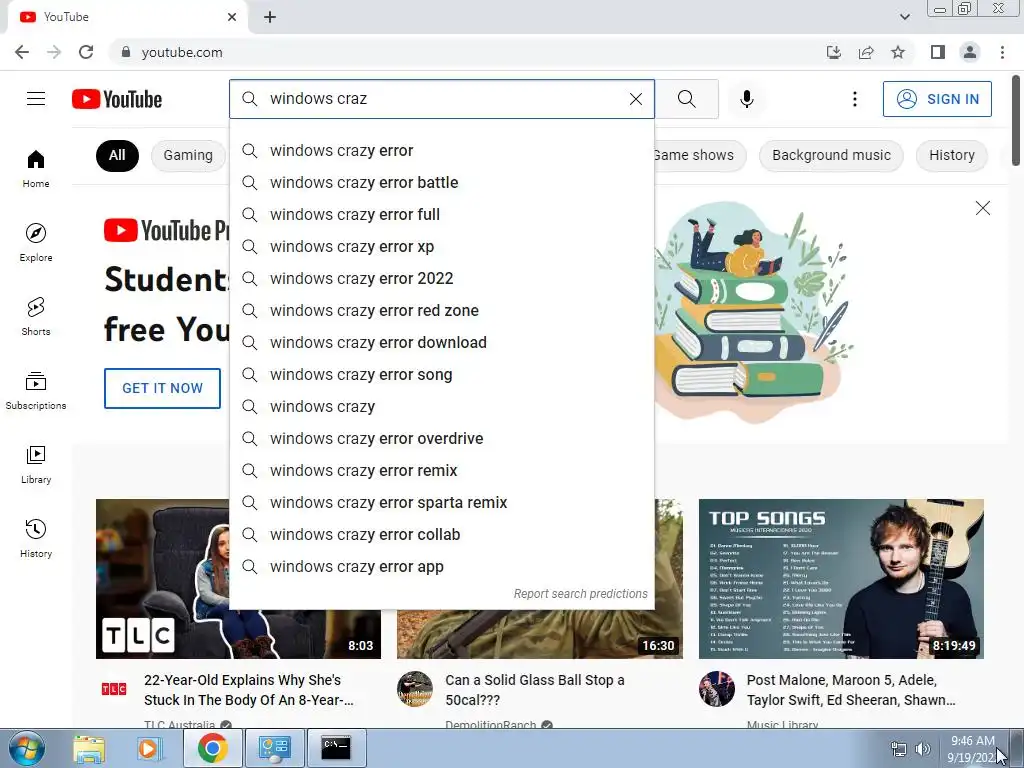1024x768 pixels.
Task: Choose suggestion 'windows crazy error red zone'
Action: pos(442,311)
